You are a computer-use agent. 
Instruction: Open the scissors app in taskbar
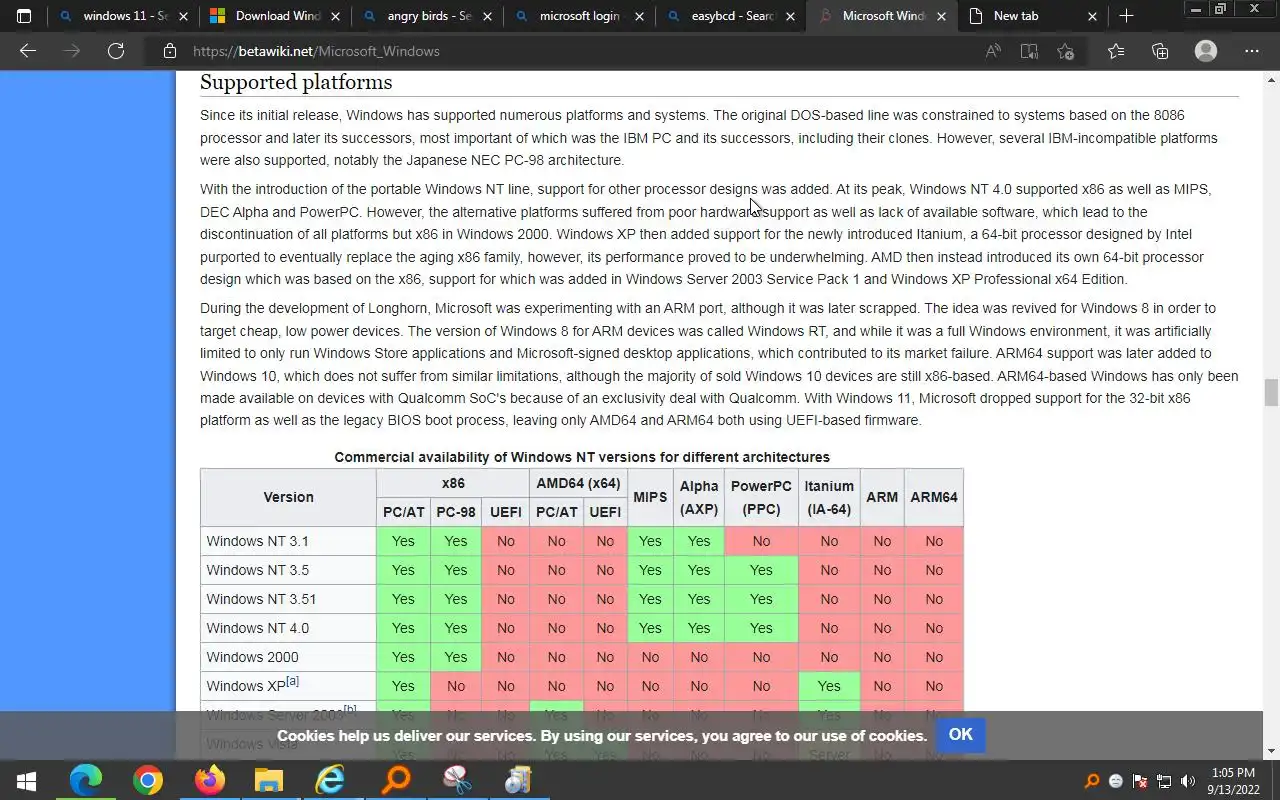coord(457,780)
